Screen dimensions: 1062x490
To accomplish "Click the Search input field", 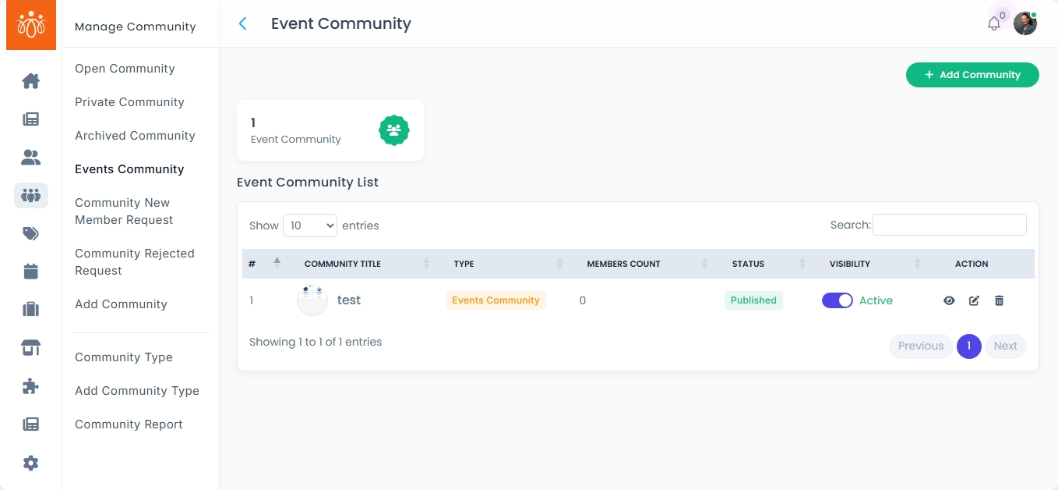I will tap(949, 225).
